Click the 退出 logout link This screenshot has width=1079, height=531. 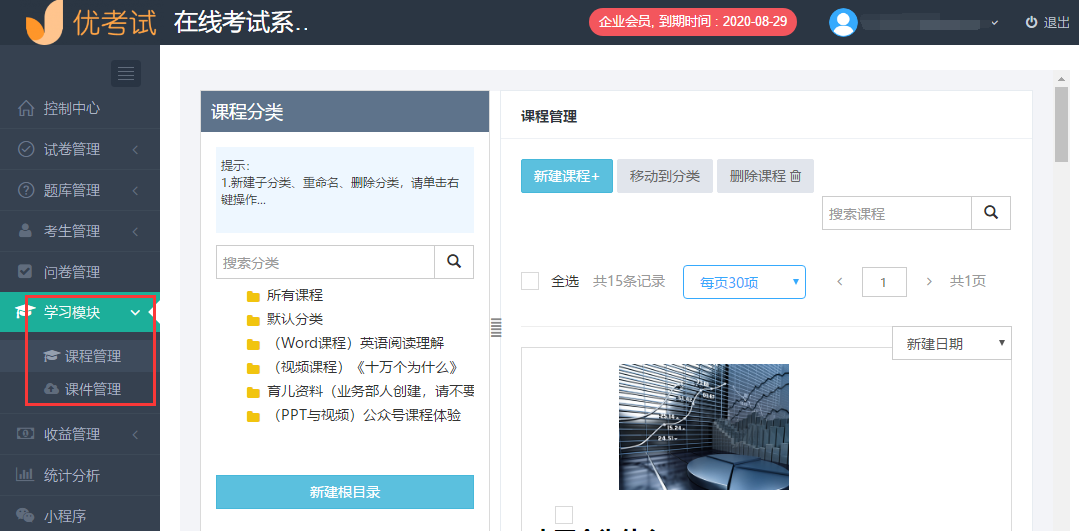[1056, 23]
